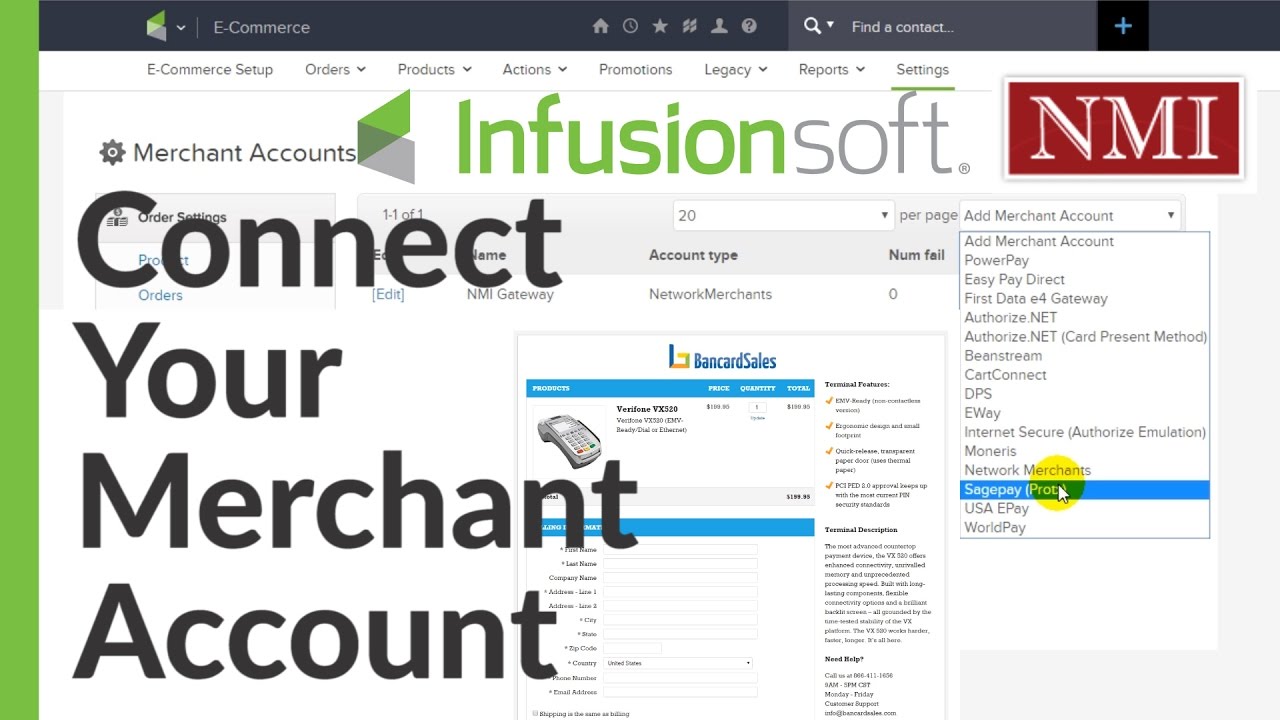Expand the Actions menu
This screenshot has width=1280, height=720.
[535, 69]
